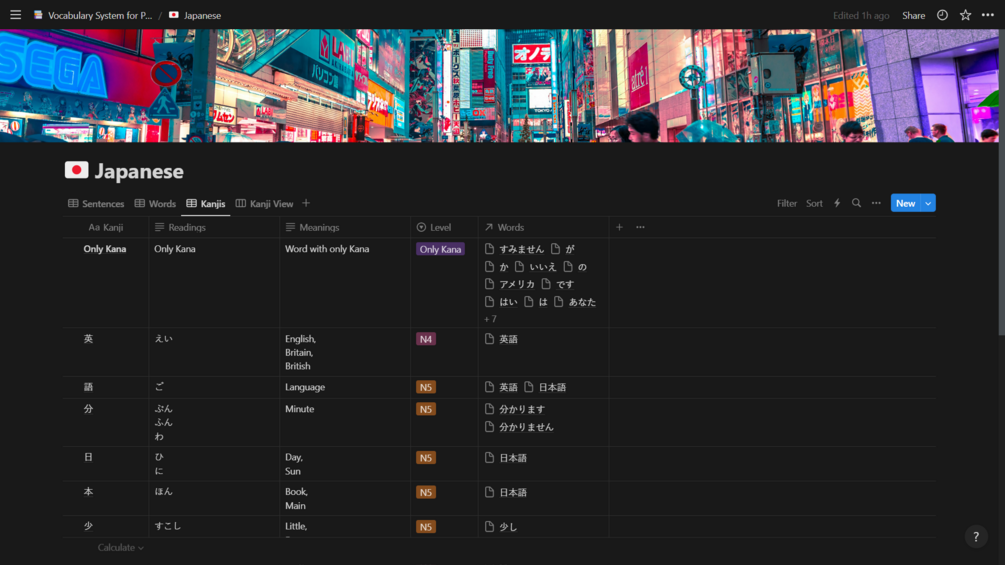Switch to the Sentences view tab
The width and height of the screenshot is (1005, 565).
(x=96, y=204)
